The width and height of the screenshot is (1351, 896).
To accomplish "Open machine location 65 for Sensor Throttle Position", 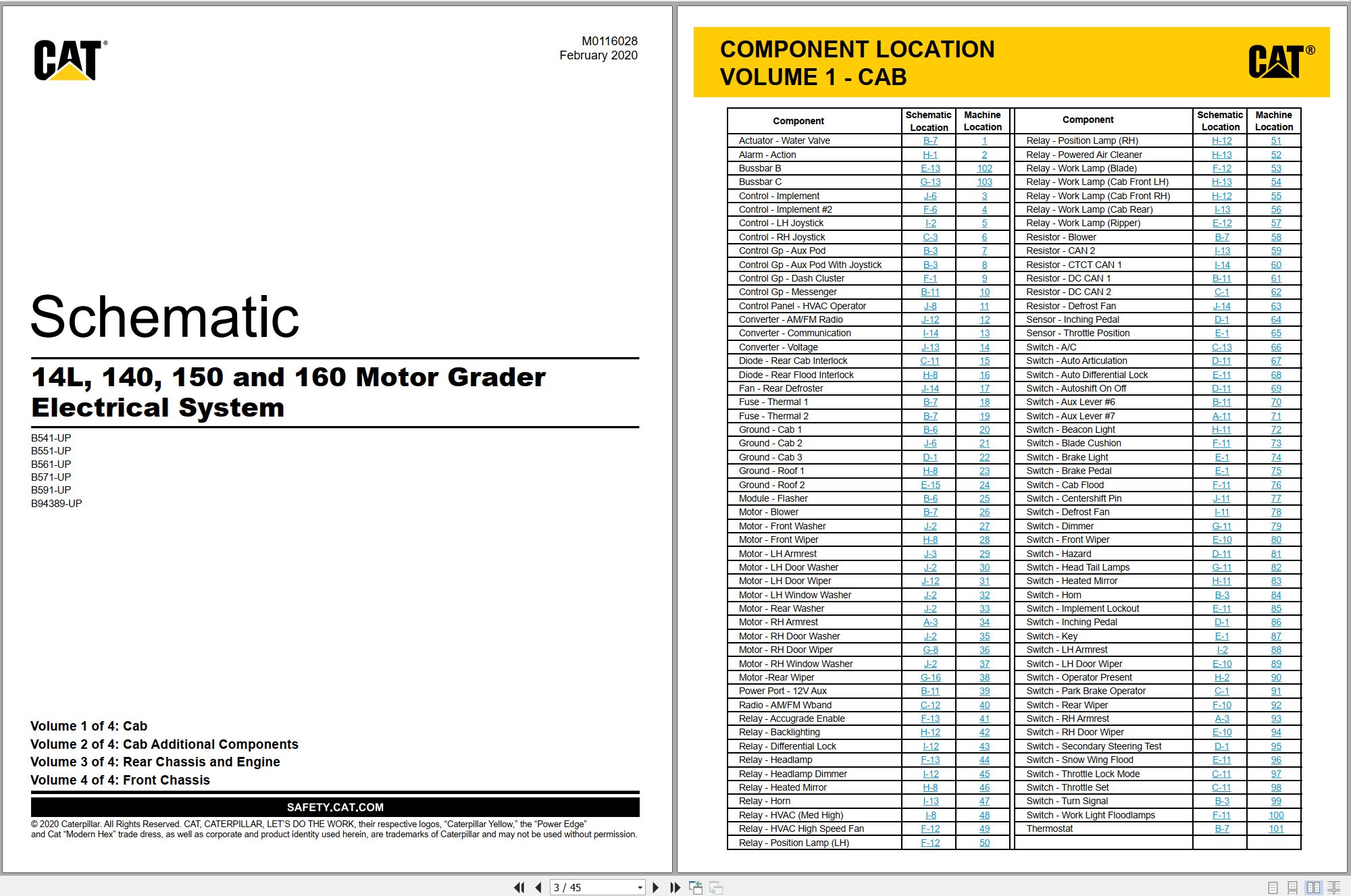I will coord(1275,333).
